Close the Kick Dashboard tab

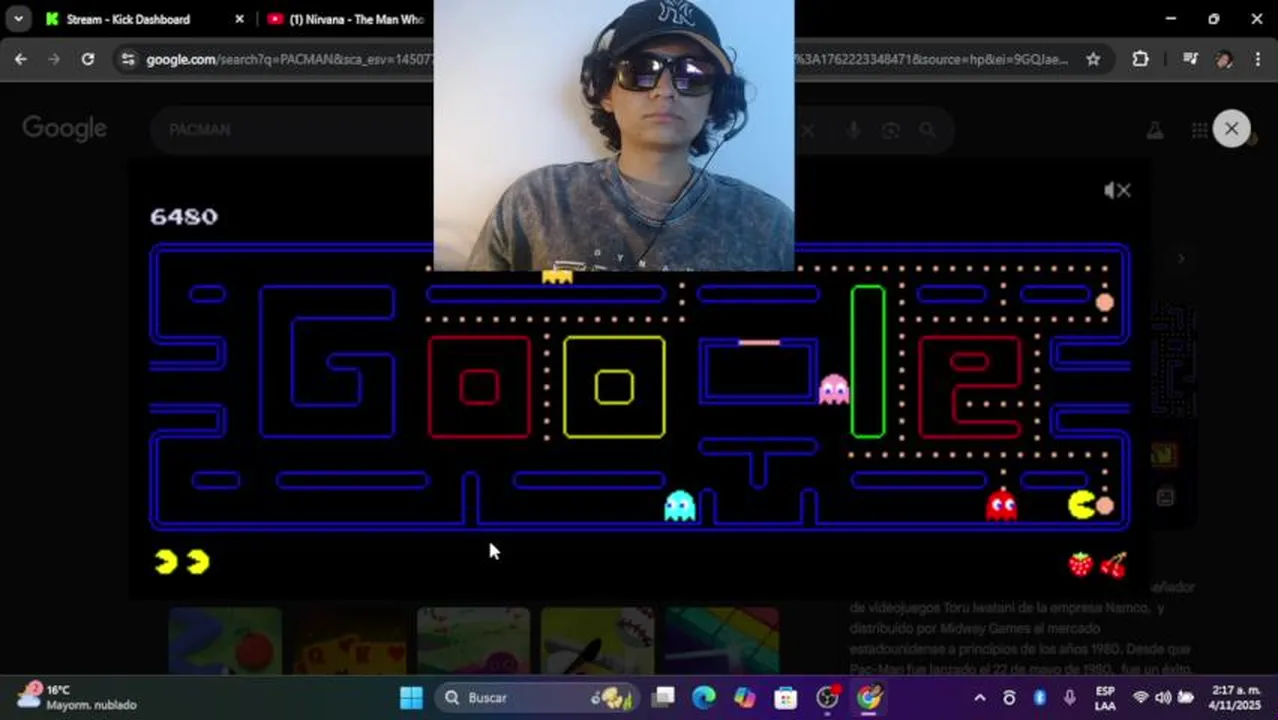[x=239, y=19]
